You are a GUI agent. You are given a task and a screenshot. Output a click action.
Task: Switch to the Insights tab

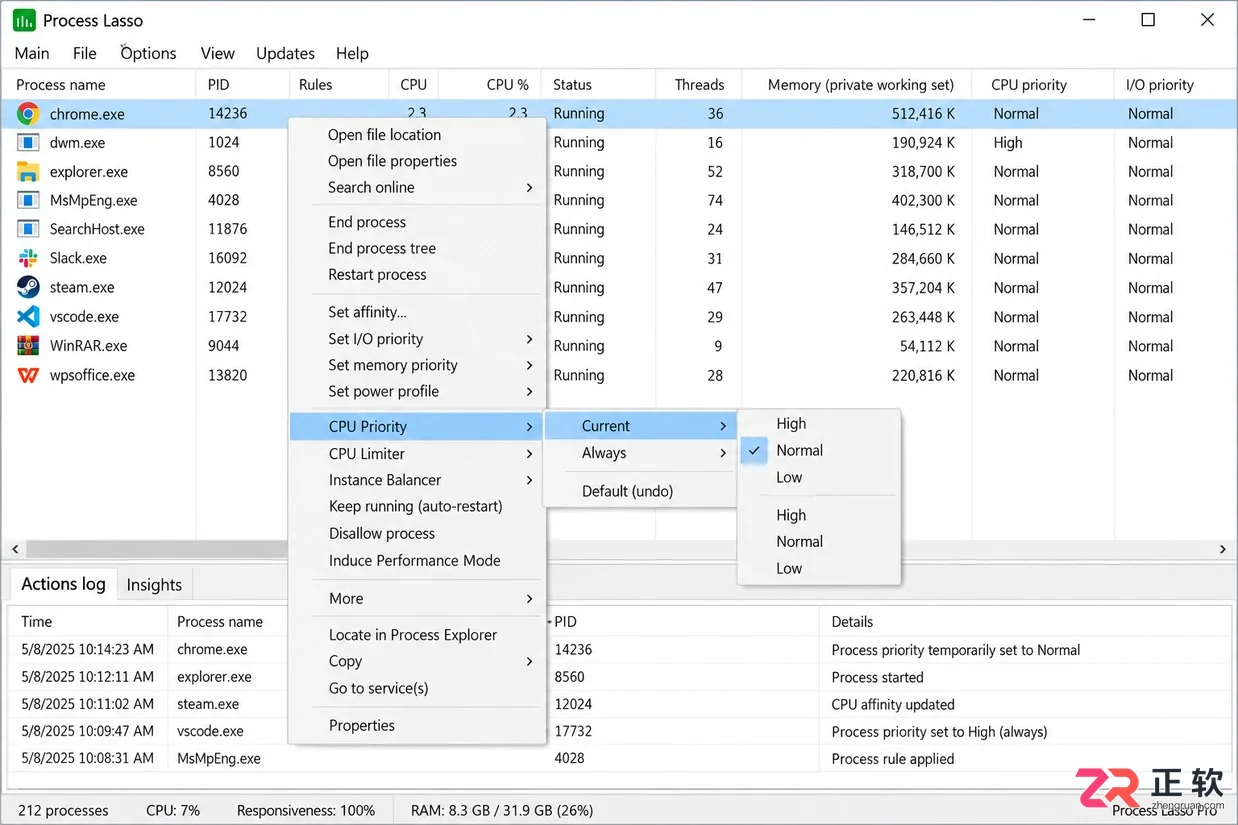[154, 585]
